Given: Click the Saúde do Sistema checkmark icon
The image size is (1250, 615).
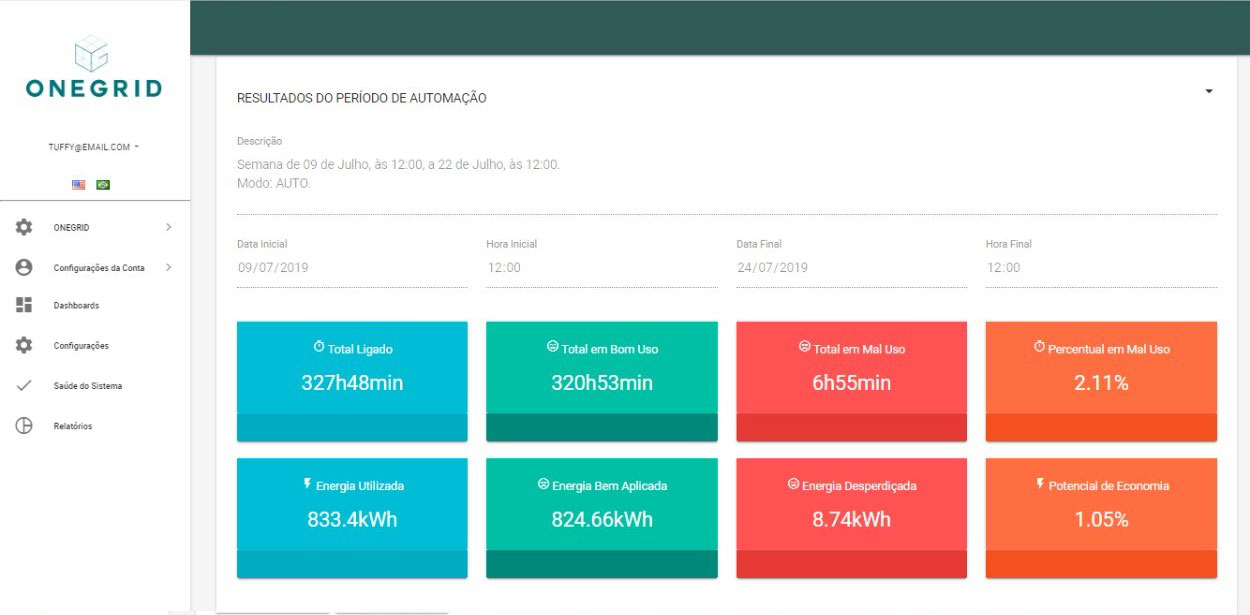Looking at the screenshot, I should coord(24,385).
